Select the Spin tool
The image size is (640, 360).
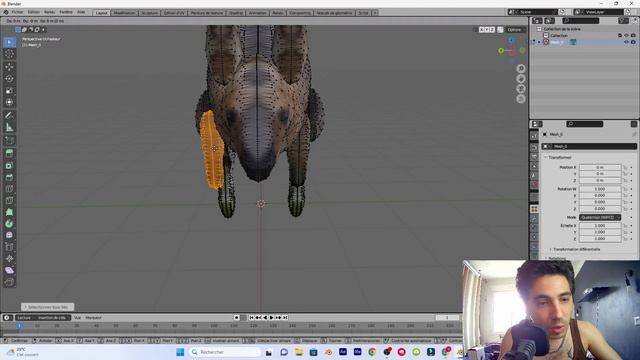coord(9,224)
